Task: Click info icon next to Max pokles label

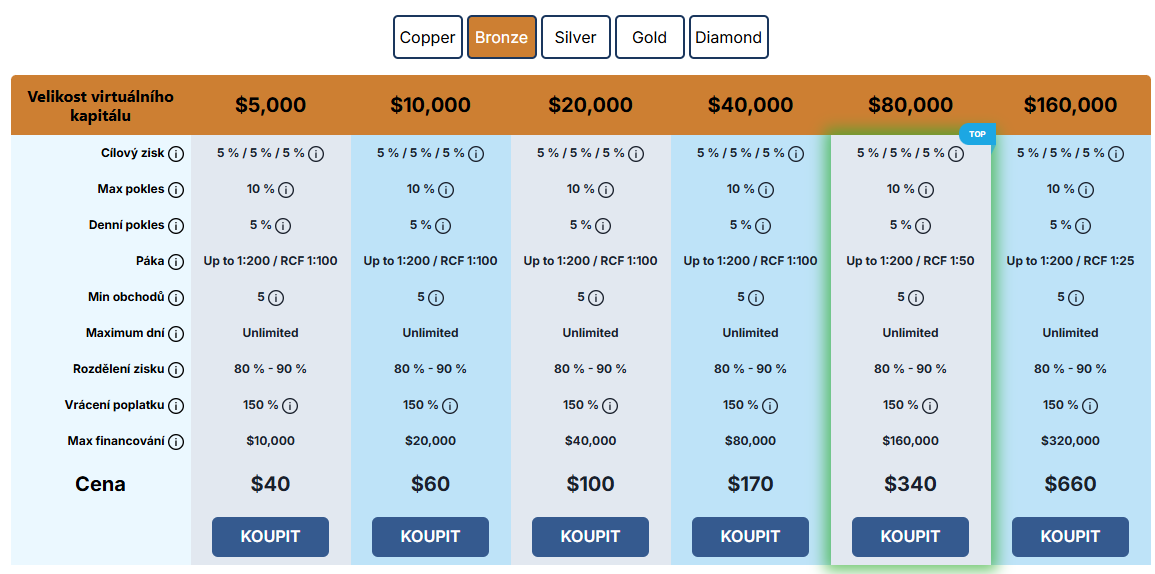Action: pos(176,190)
